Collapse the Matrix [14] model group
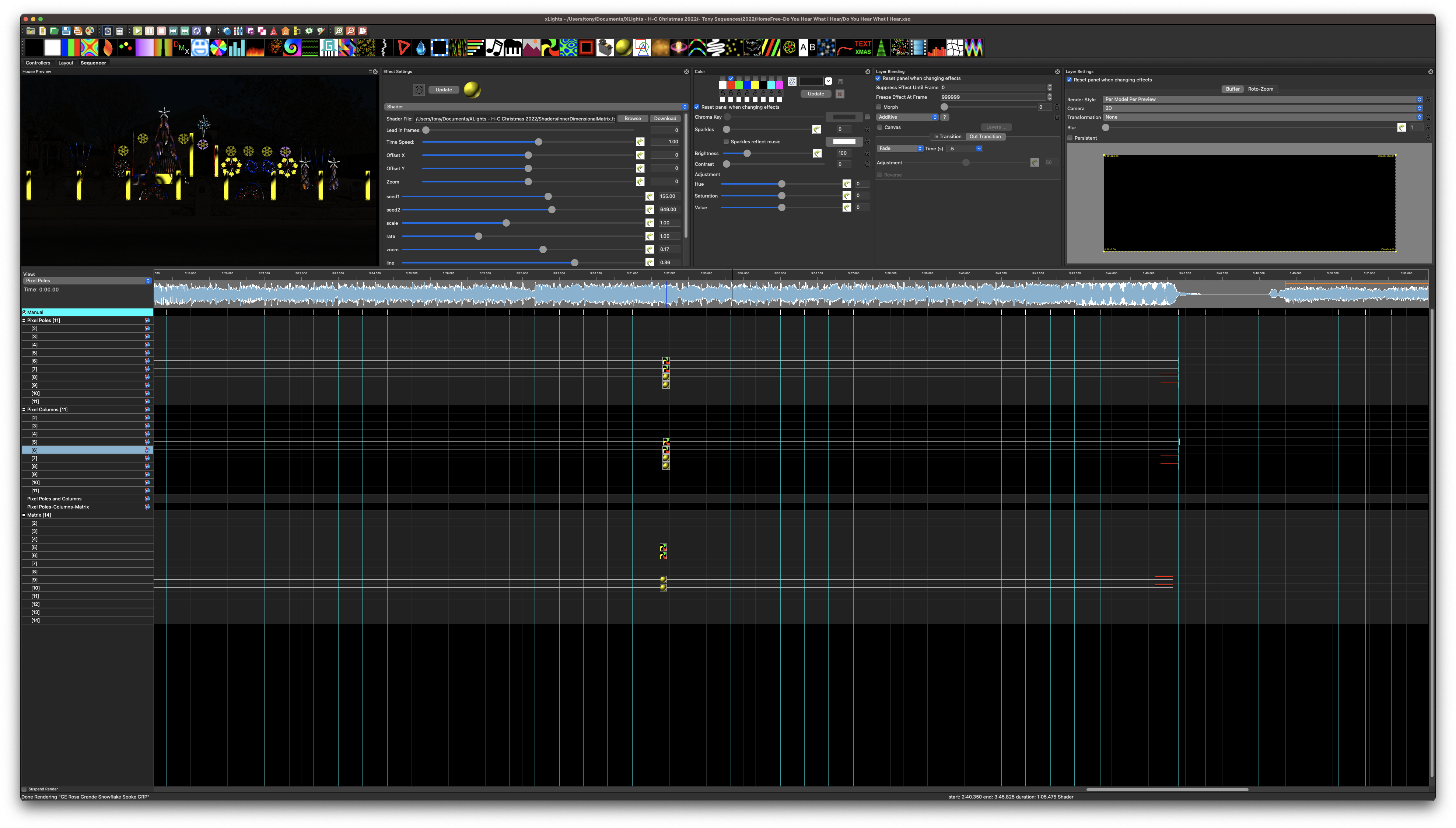1456x828 pixels. 23,515
